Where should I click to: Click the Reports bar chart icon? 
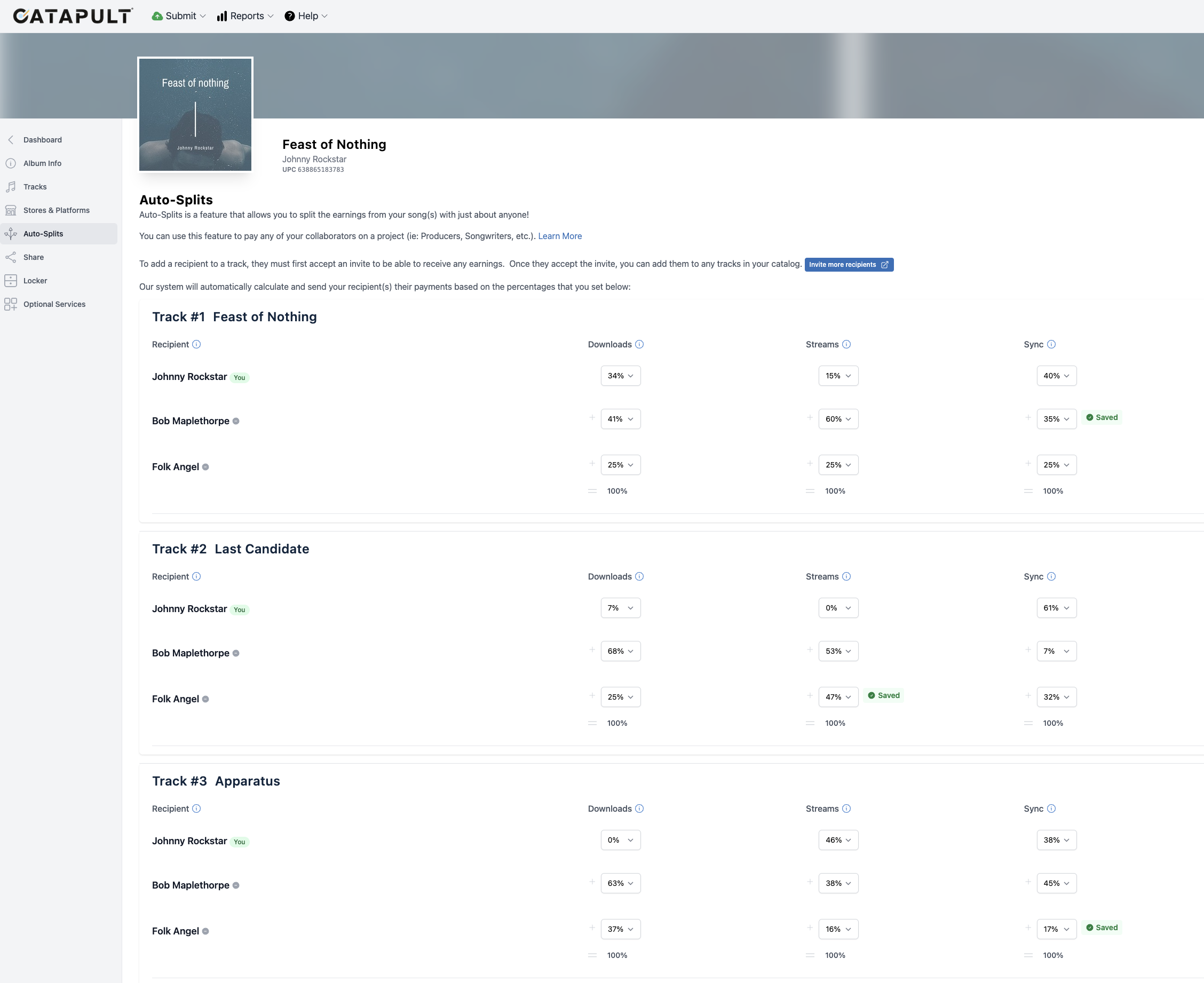click(222, 16)
